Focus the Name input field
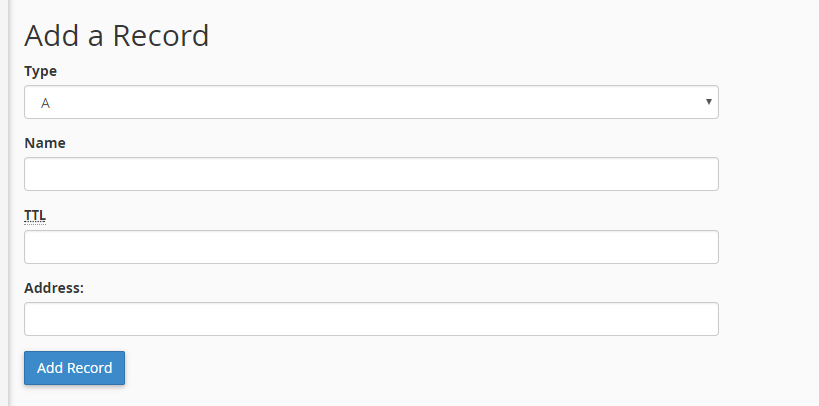 (x=371, y=174)
